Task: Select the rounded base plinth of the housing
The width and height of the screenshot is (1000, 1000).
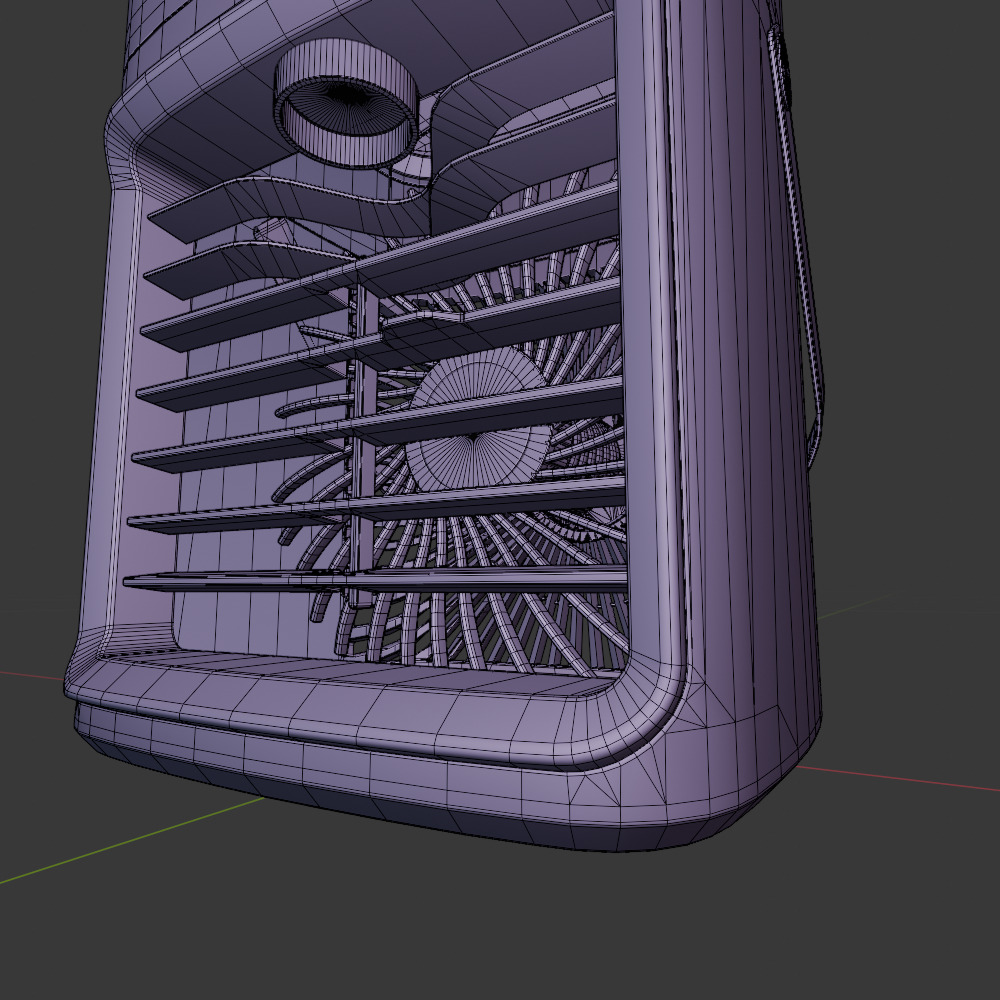Action: 446,775
